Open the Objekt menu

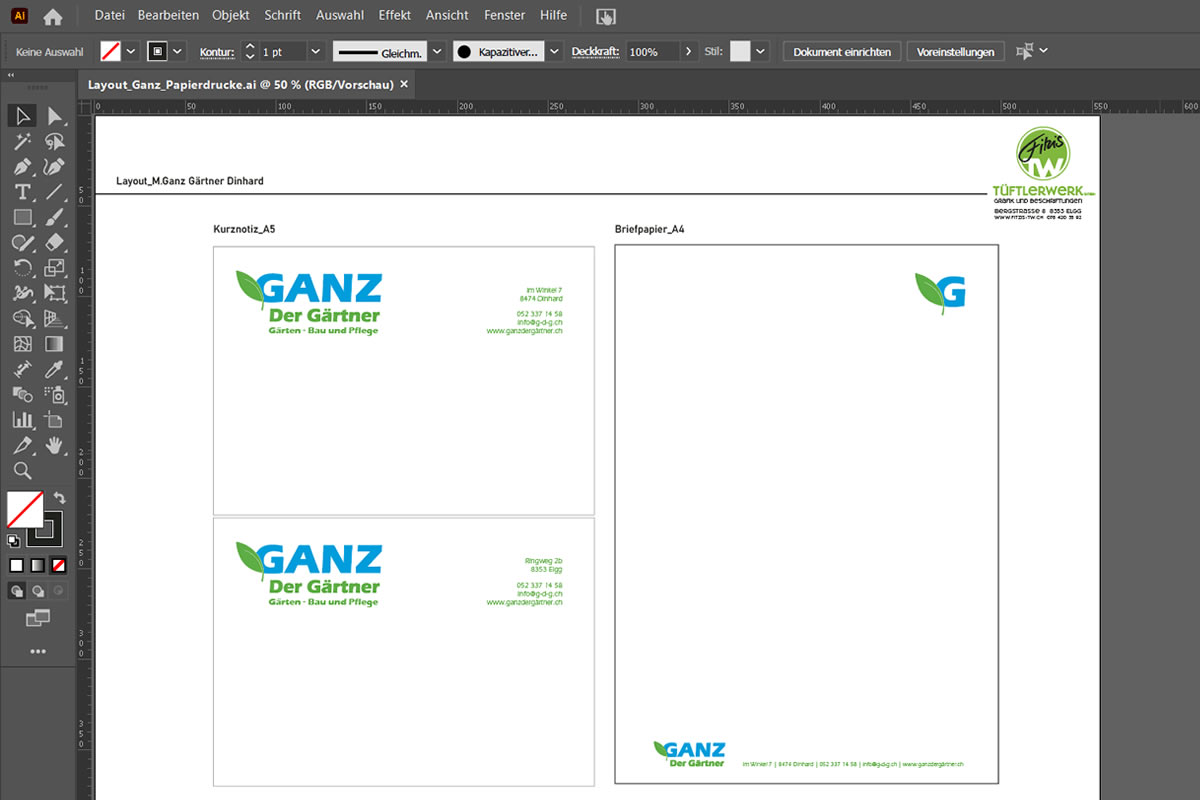(231, 15)
